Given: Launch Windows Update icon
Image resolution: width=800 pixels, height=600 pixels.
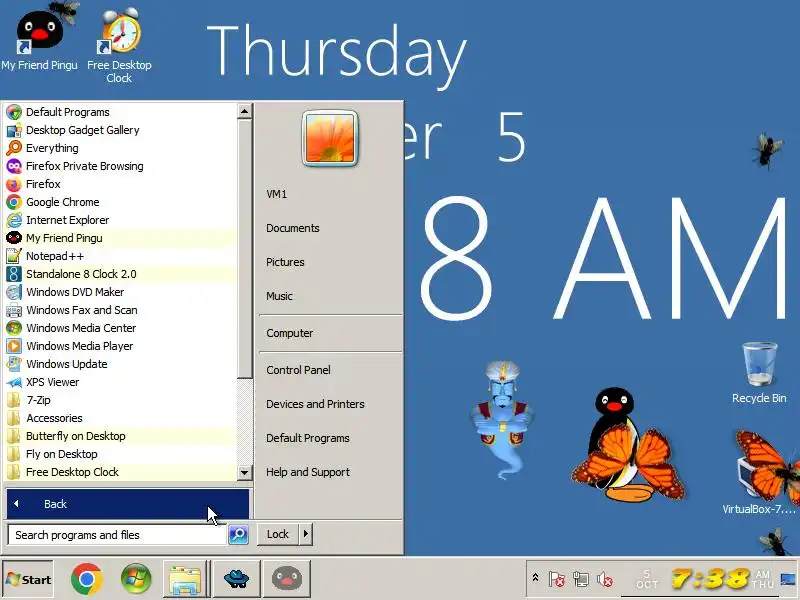Looking at the screenshot, I should click(x=14, y=364).
